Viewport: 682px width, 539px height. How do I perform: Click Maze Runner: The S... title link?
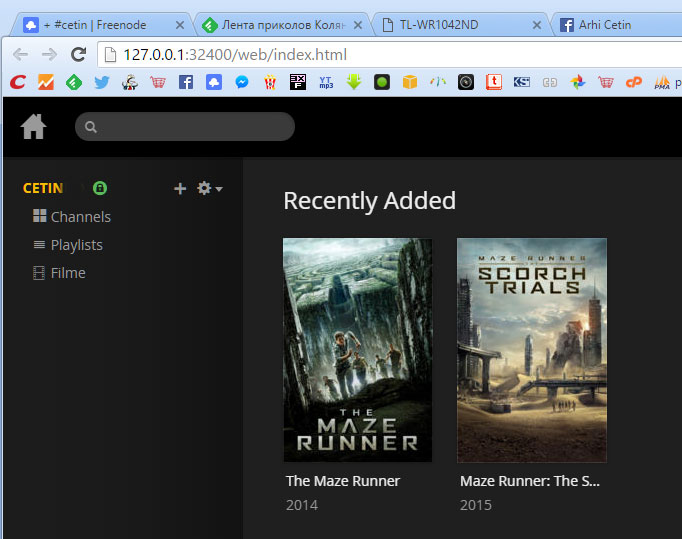tap(530, 481)
